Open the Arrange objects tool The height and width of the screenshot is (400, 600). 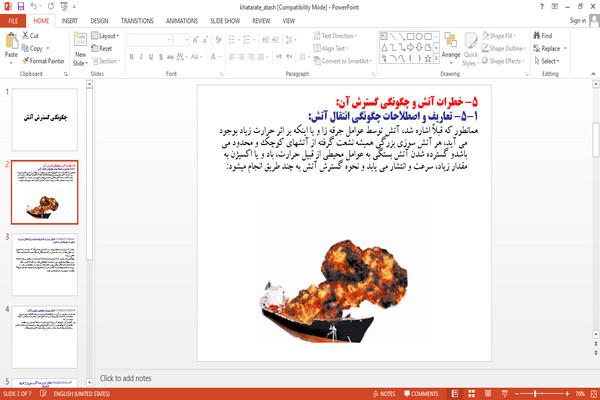[x=451, y=49]
